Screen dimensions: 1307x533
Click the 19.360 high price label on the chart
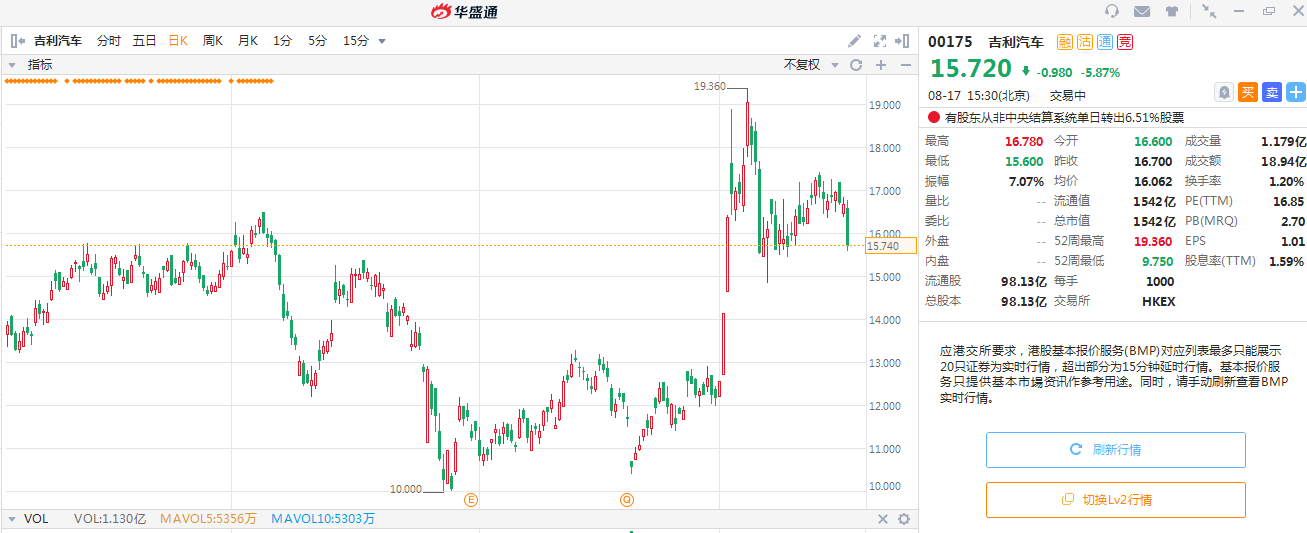(x=710, y=87)
